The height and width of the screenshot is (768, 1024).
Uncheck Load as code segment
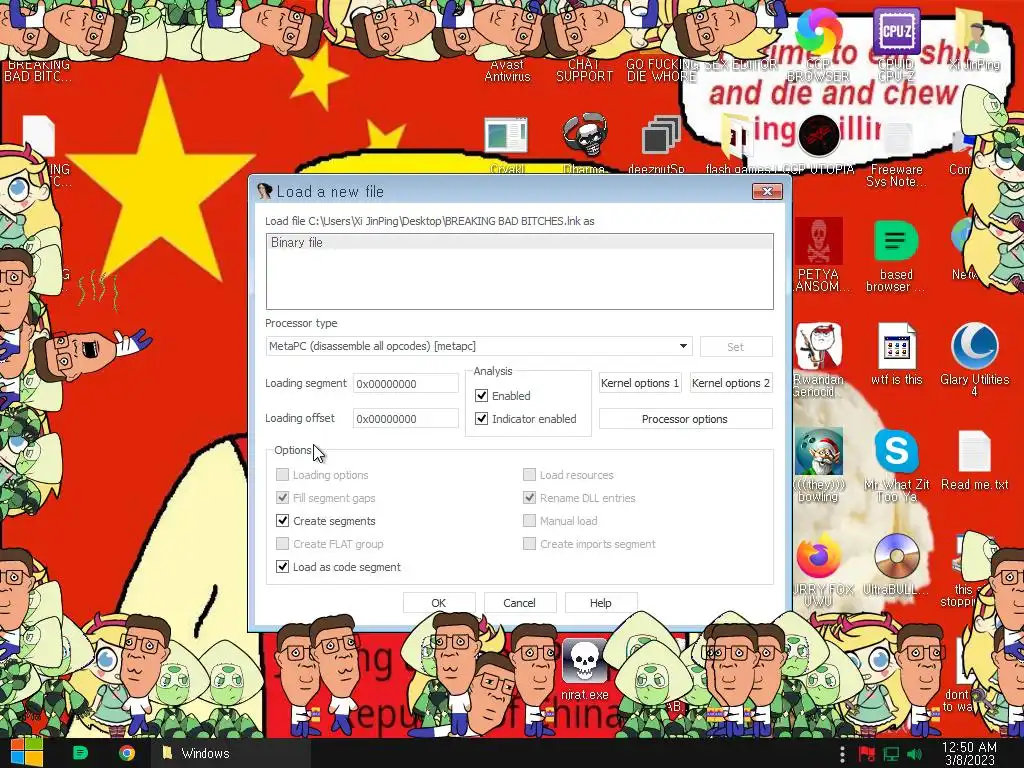(282, 566)
